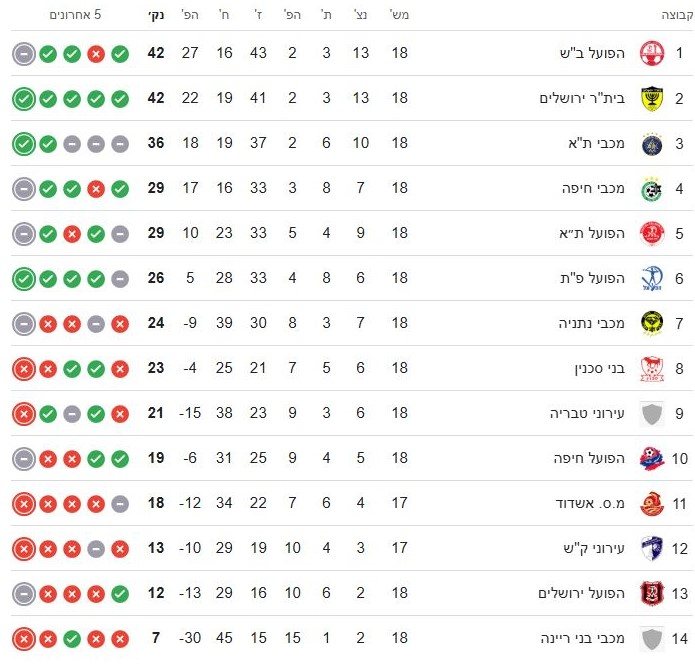
Task: Click the green Maccabi Haifa team crest
Action: pyautogui.click(x=652, y=188)
